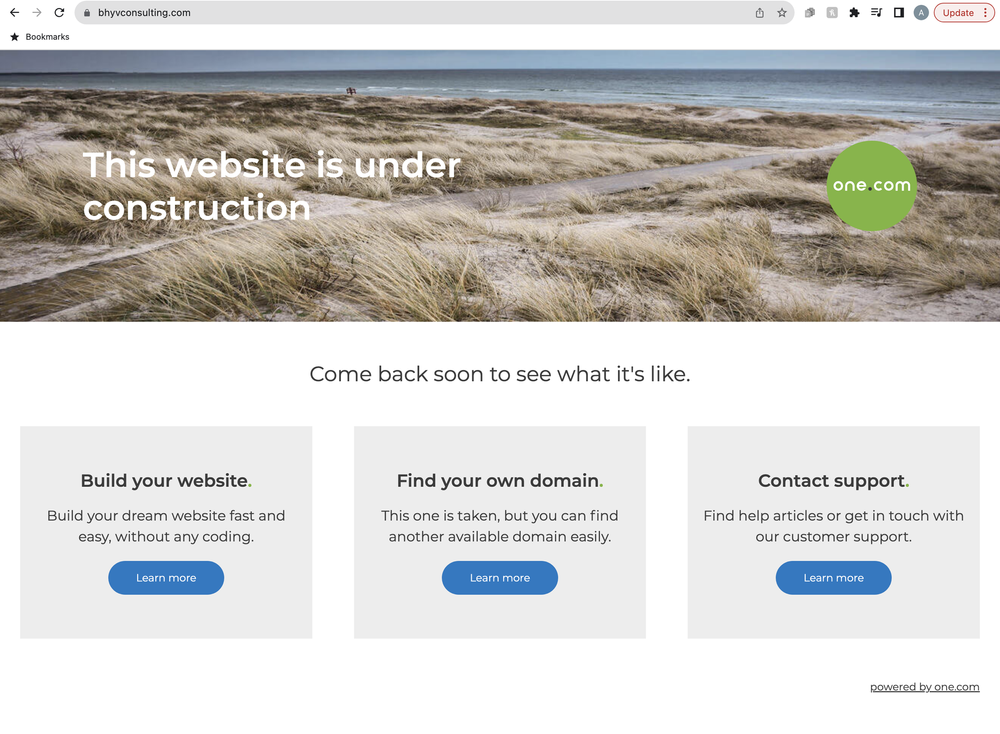Click the grey translate extension icon
The width and height of the screenshot is (1000, 734).
pyautogui.click(x=832, y=13)
